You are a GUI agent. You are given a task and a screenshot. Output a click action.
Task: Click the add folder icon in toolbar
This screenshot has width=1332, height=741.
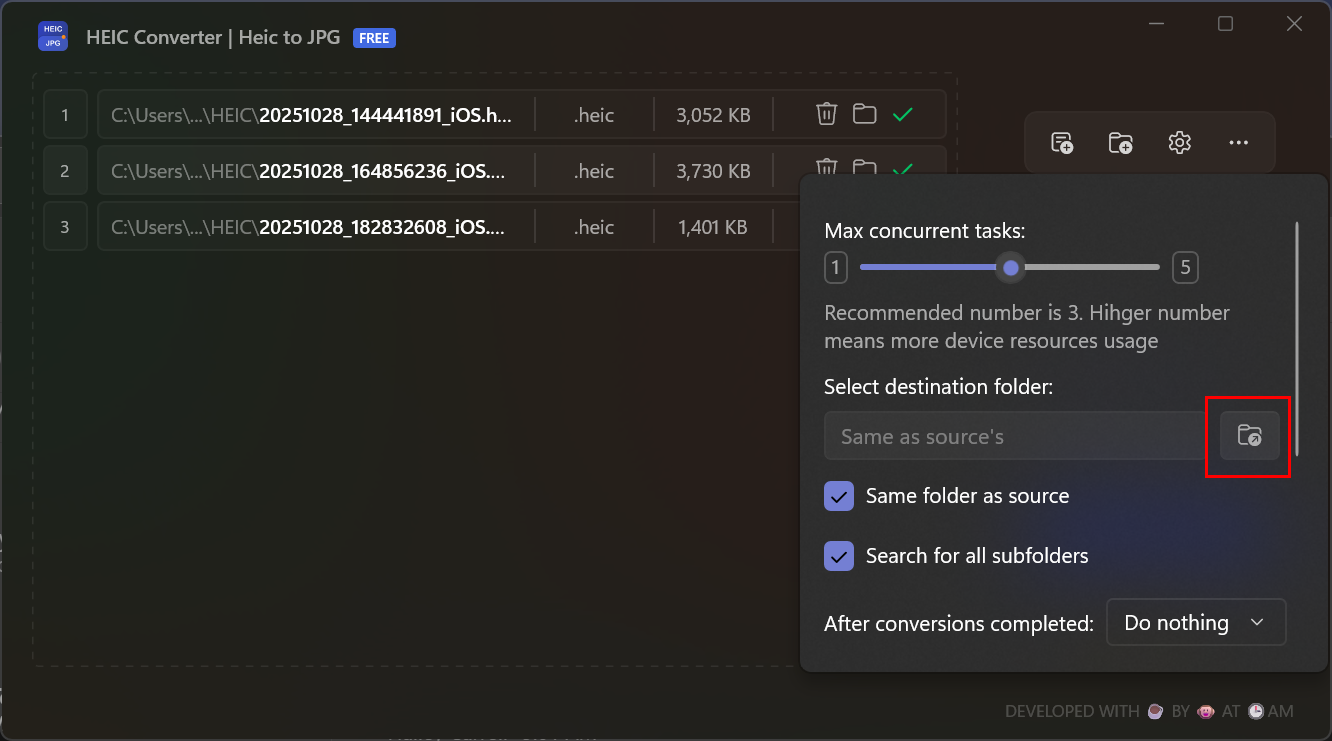[x=1120, y=143]
